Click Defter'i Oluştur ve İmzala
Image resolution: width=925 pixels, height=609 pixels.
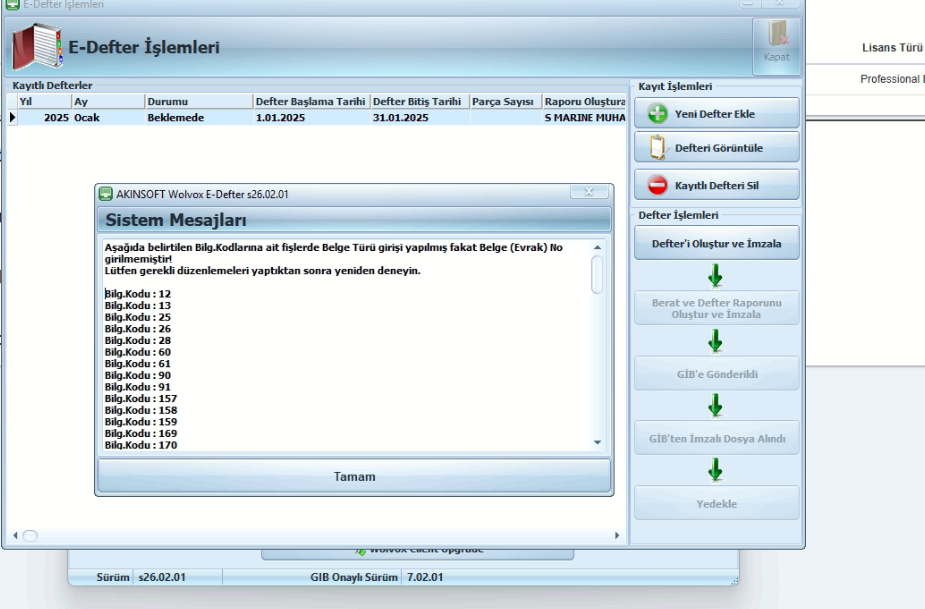pos(717,243)
